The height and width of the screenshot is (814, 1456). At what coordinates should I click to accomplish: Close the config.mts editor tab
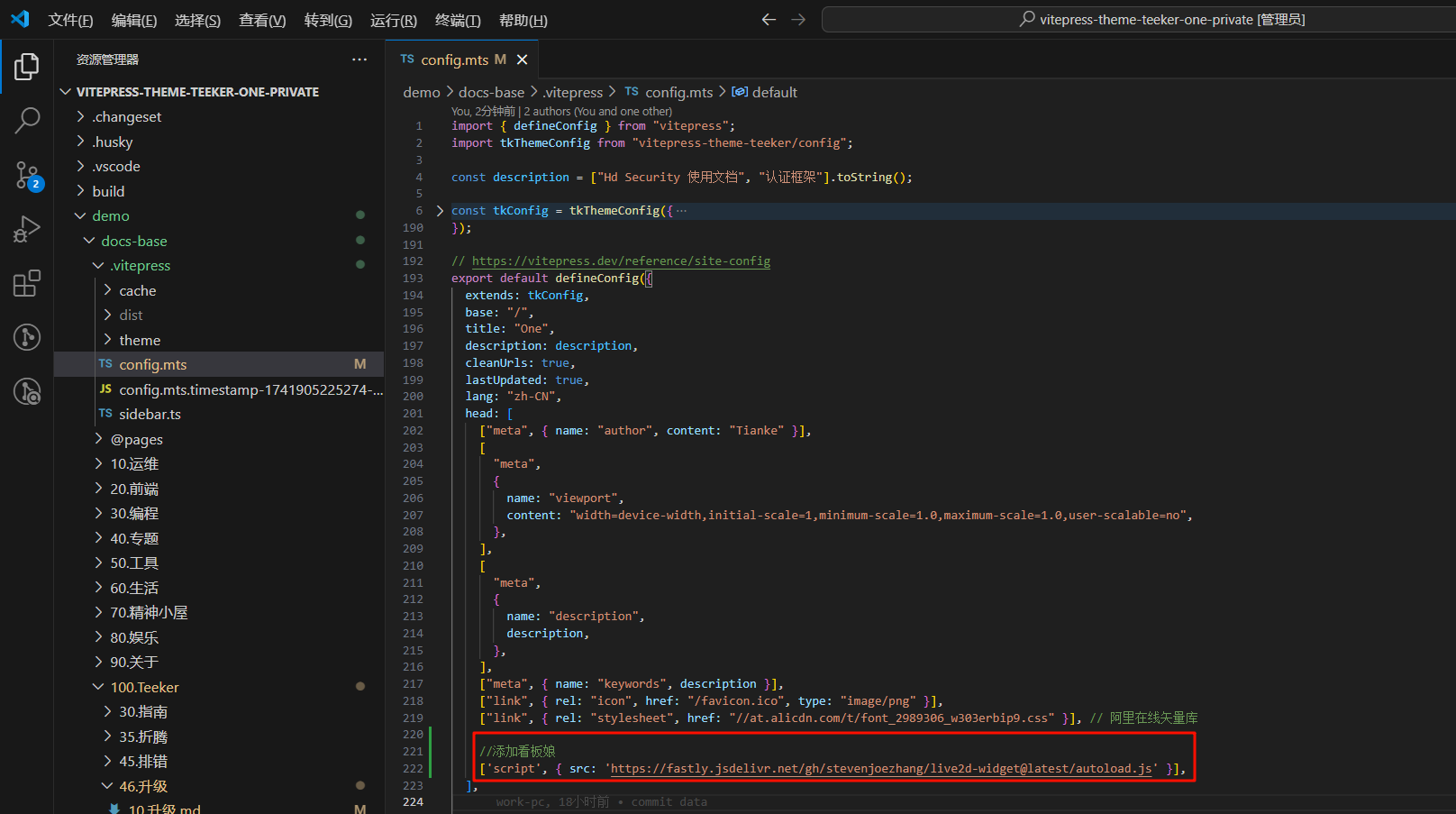522,59
